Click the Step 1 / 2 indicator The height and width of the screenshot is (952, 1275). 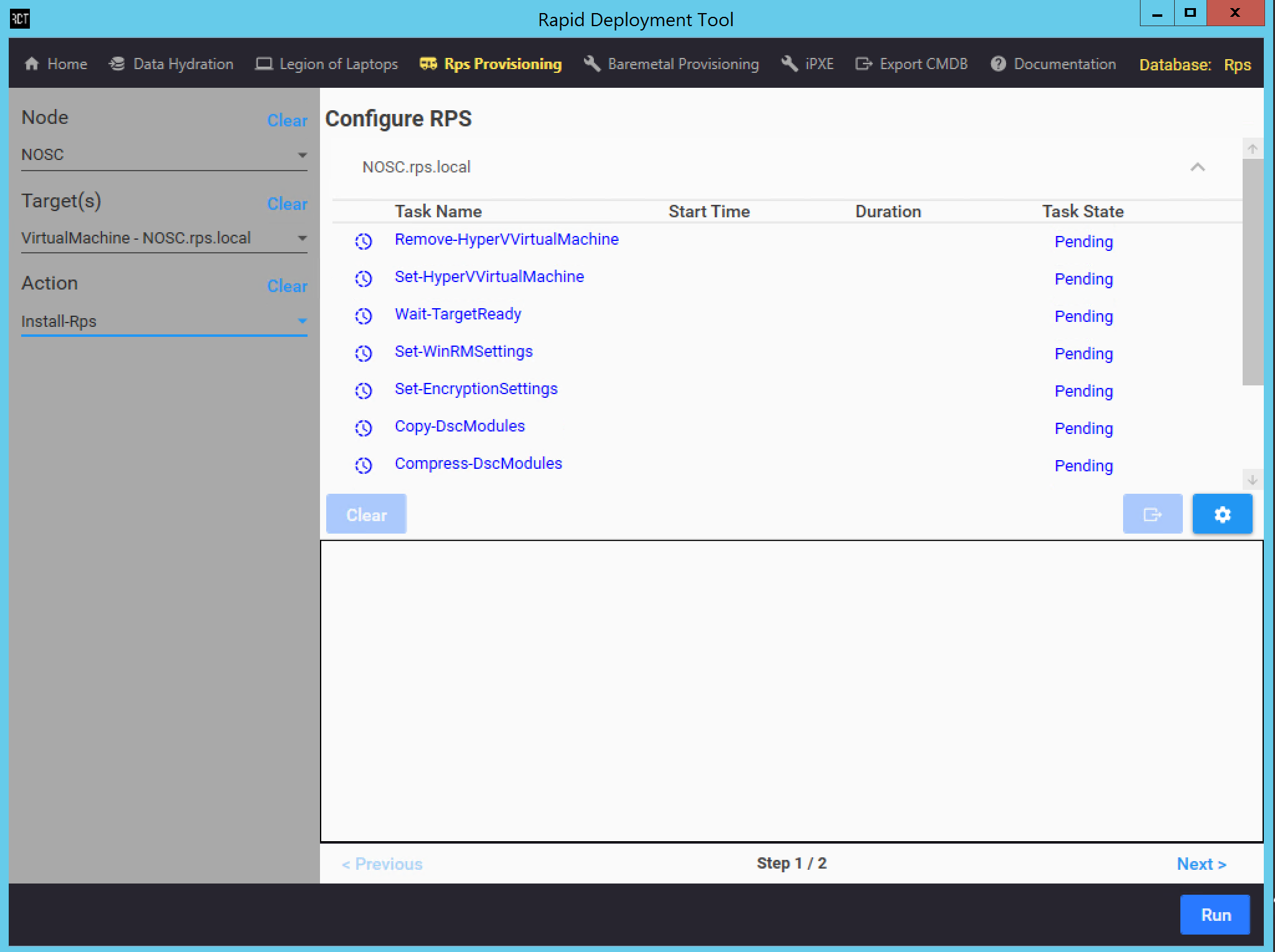[x=791, y=864]
